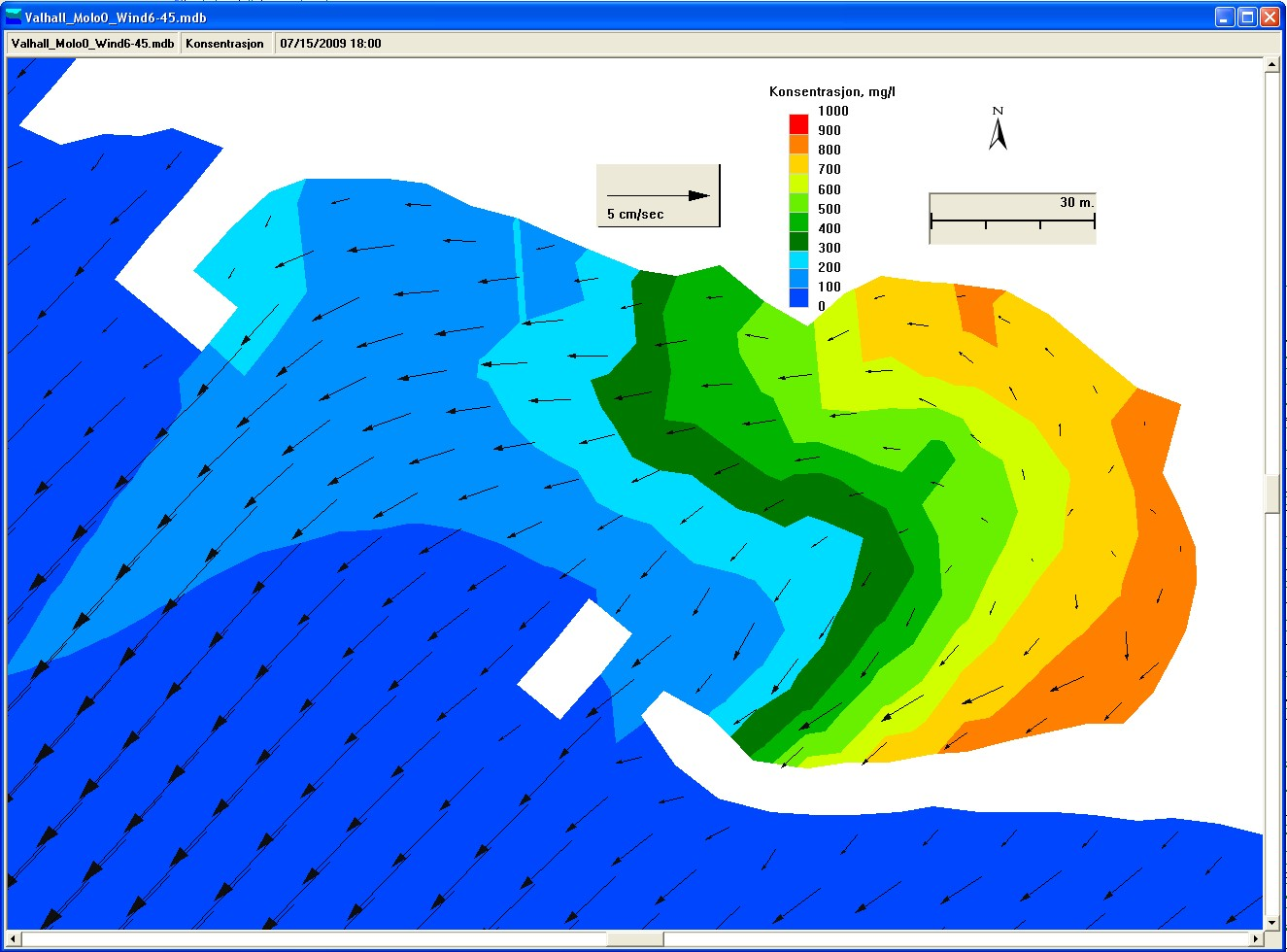The width and height of the screenshot is (1287, 952).
Task: Click the application icon in the title bar
Action: coord(14,17)
